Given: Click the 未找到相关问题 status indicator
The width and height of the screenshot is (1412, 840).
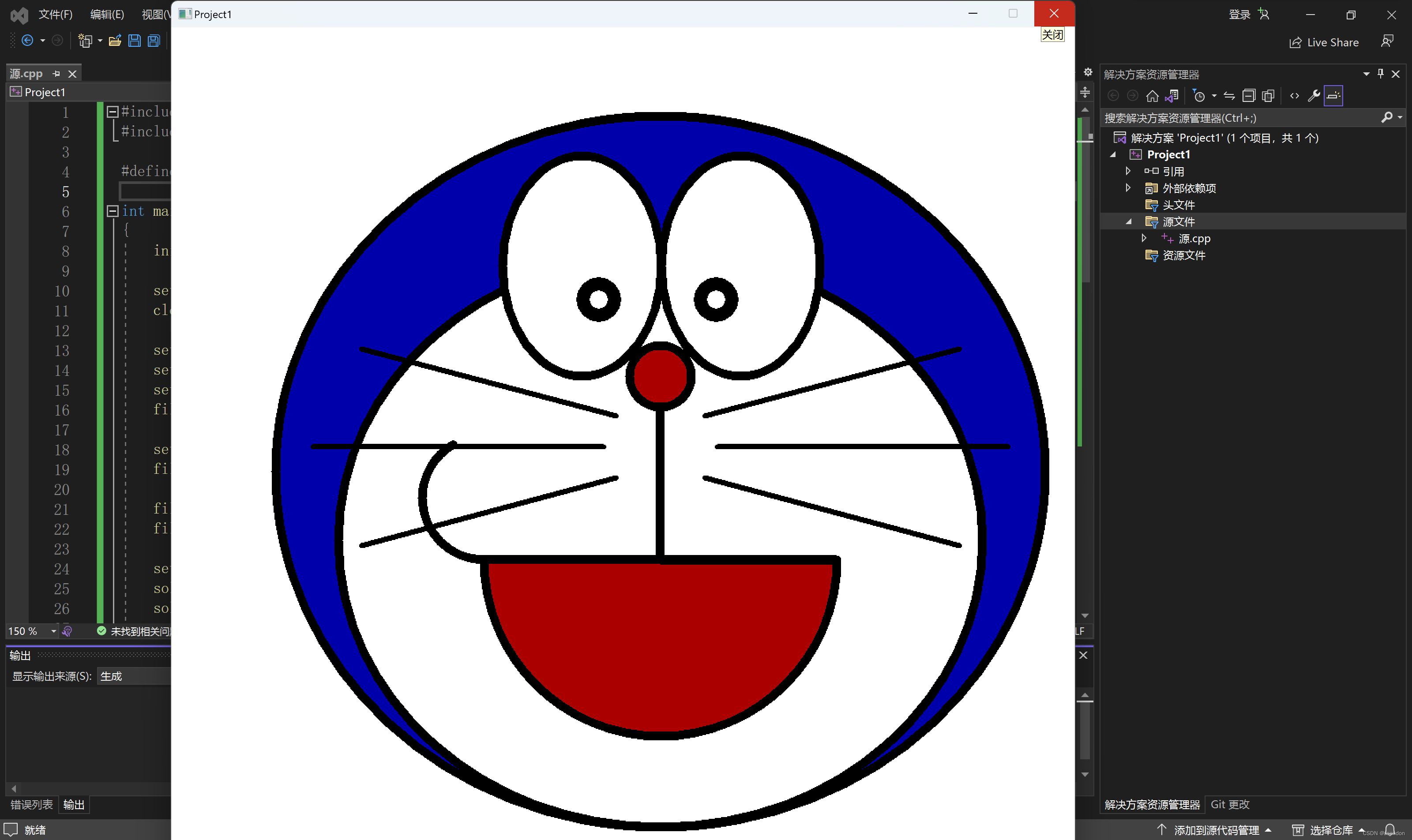Looking at the screenshot, I should [133, 631].
